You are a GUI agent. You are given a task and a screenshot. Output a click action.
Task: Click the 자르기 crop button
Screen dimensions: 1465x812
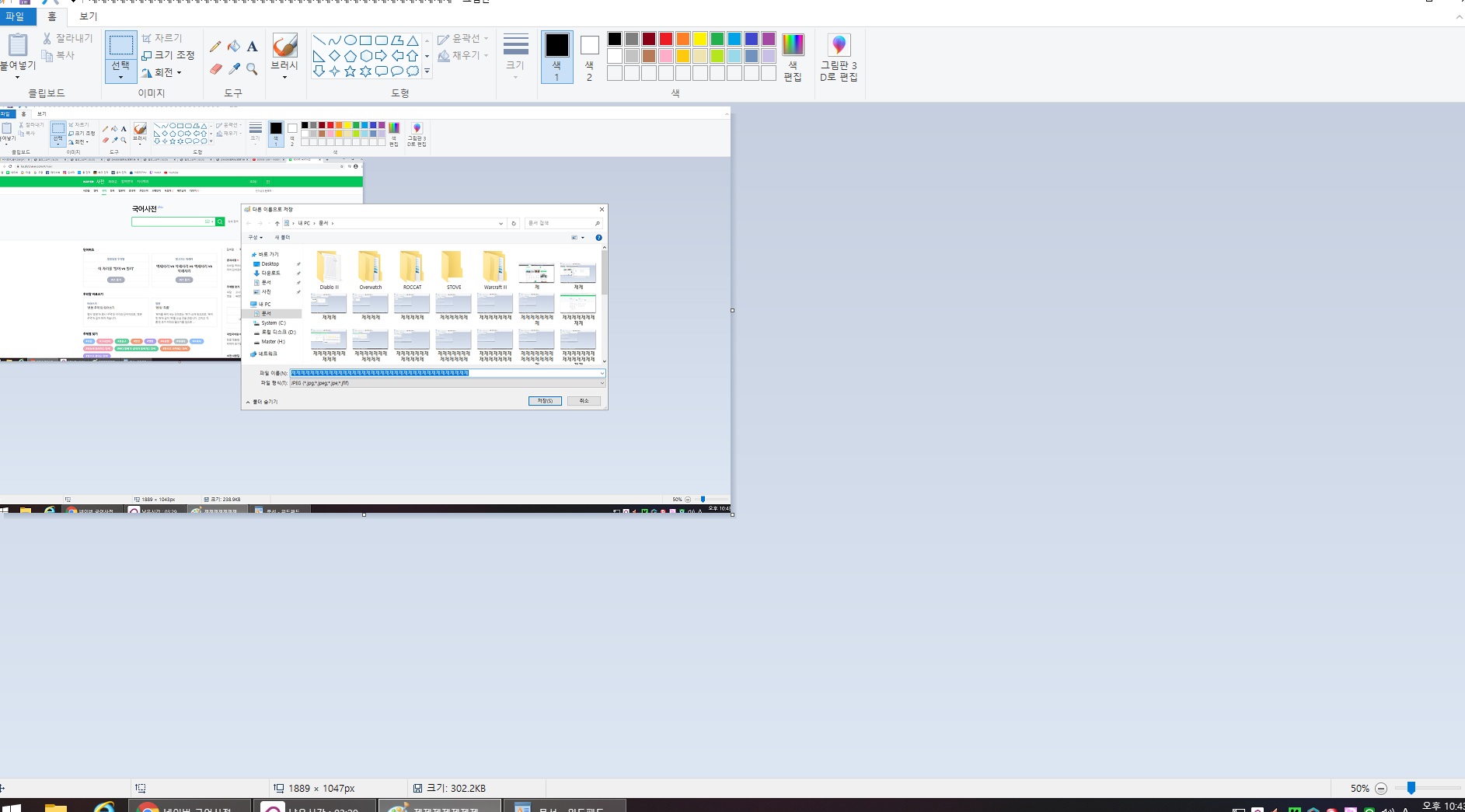click(162, 38)
